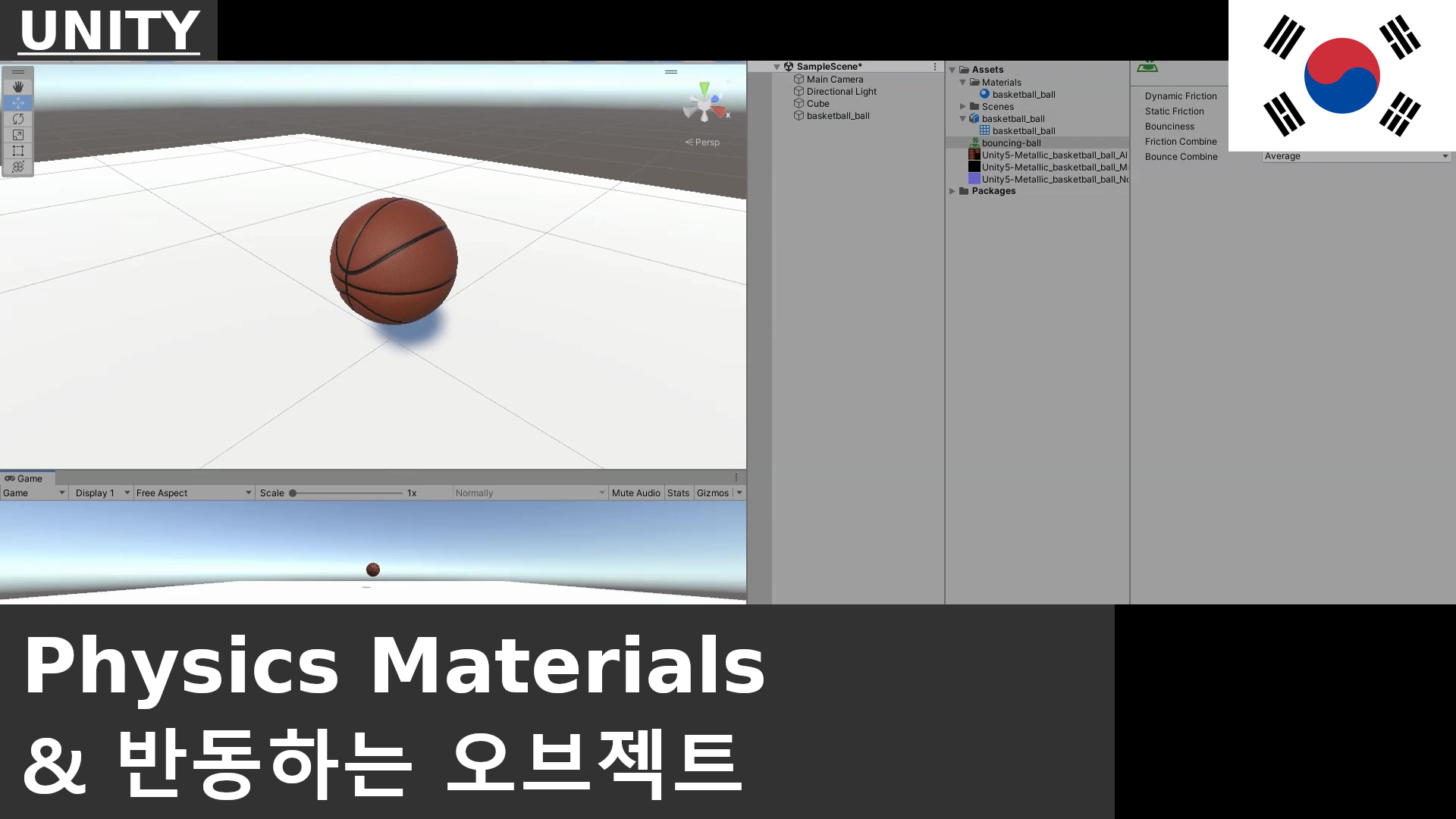Click the basketball_ball prefab model icon

coord(974,118)
